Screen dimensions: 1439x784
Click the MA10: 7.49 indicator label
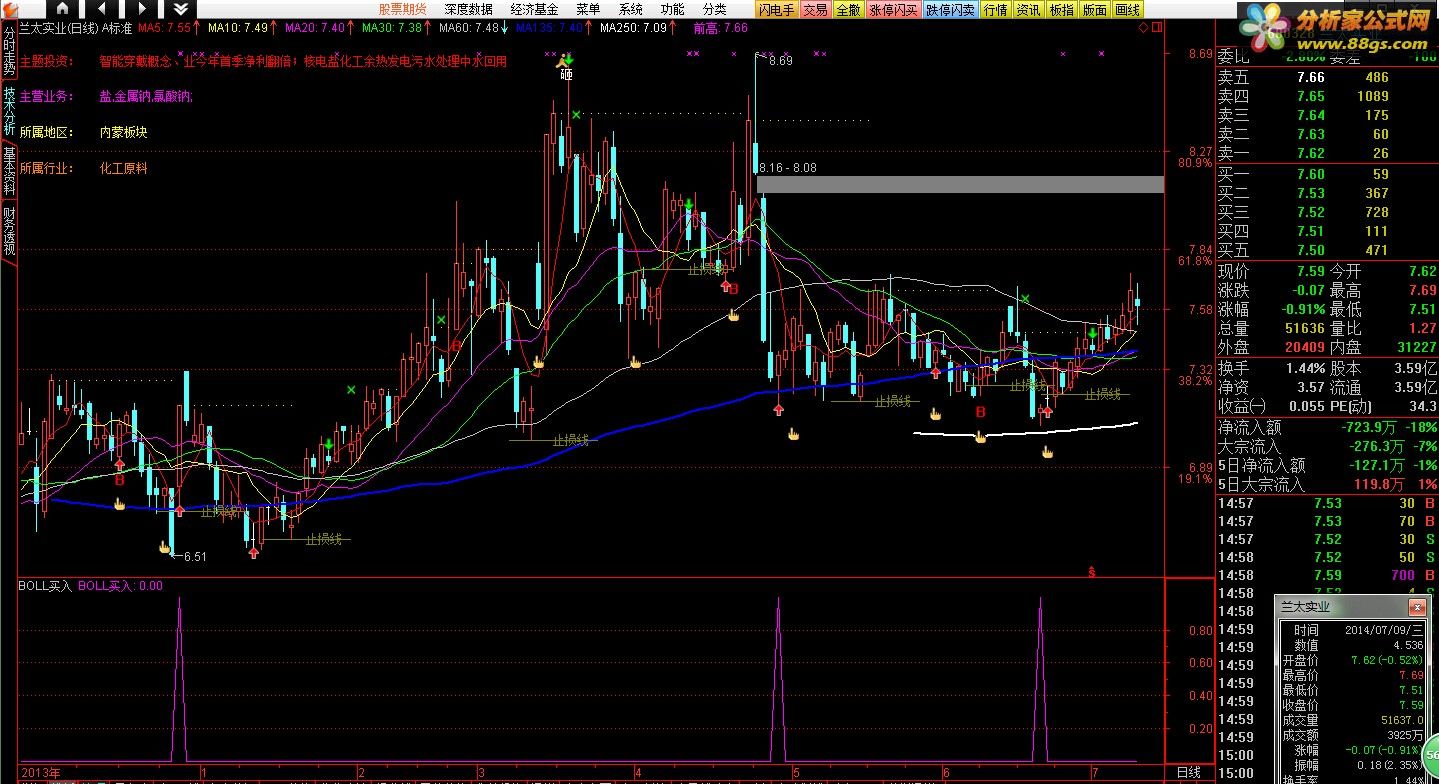click(x=237, y=28)
